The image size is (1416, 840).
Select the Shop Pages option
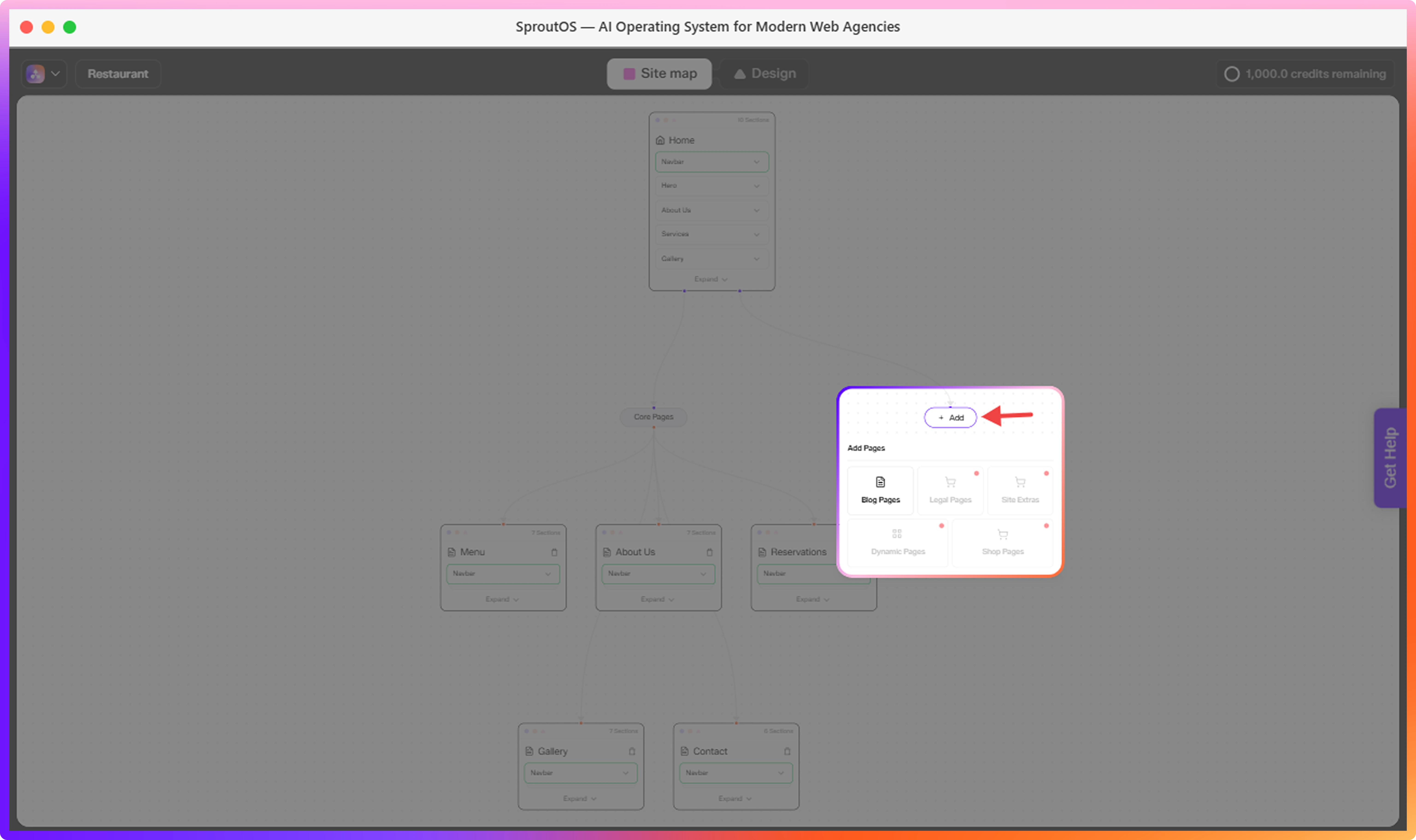tap(1002, 542)
